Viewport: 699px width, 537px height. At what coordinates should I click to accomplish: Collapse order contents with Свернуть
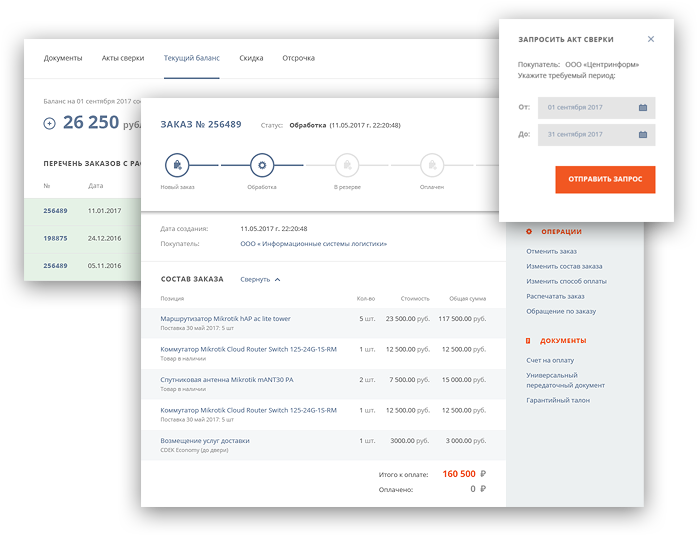click(x=260, y=279)
